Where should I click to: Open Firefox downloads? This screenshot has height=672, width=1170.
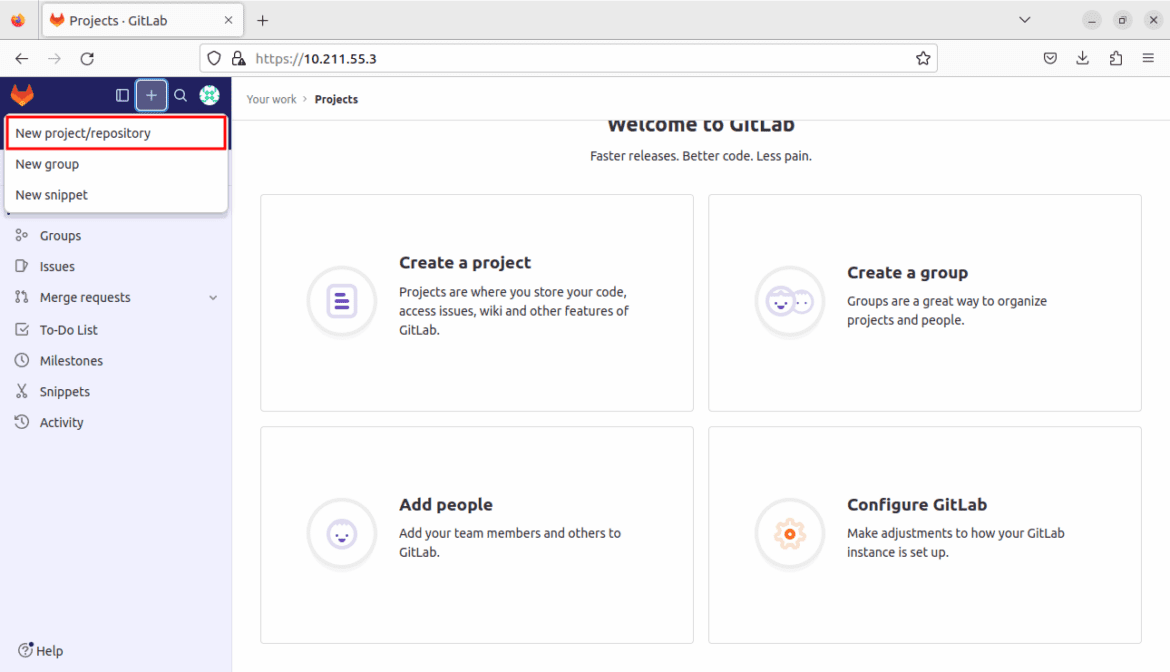point(1082,58)
